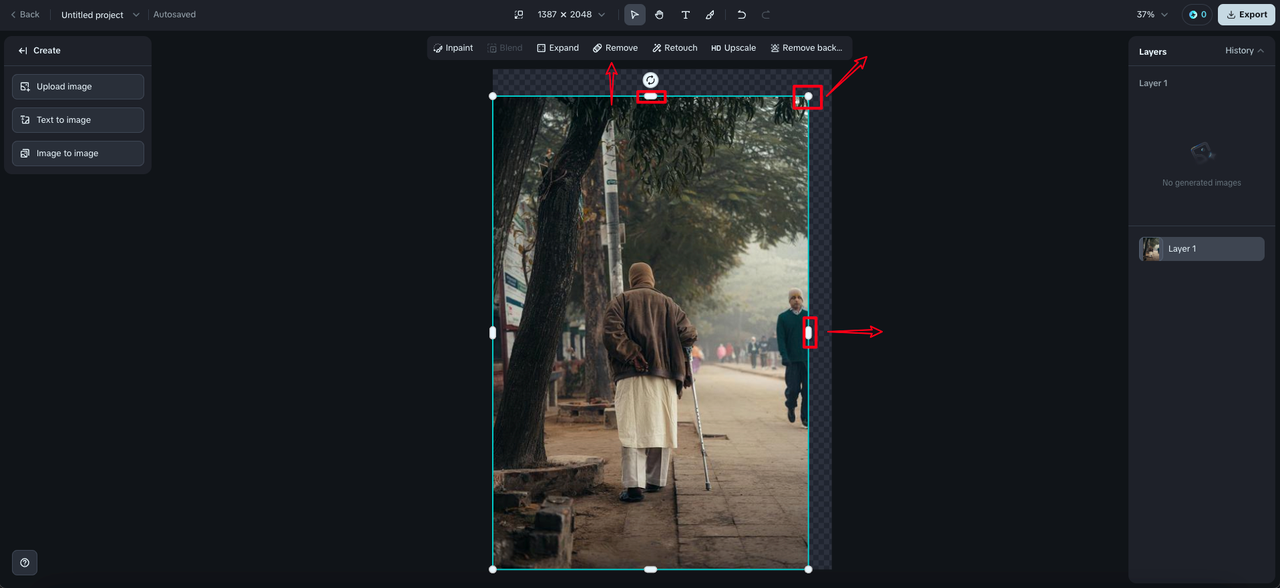Screen dimensions: 1280x588
Task: Choose Expand in the image toolbar
Action: point(558,48)
